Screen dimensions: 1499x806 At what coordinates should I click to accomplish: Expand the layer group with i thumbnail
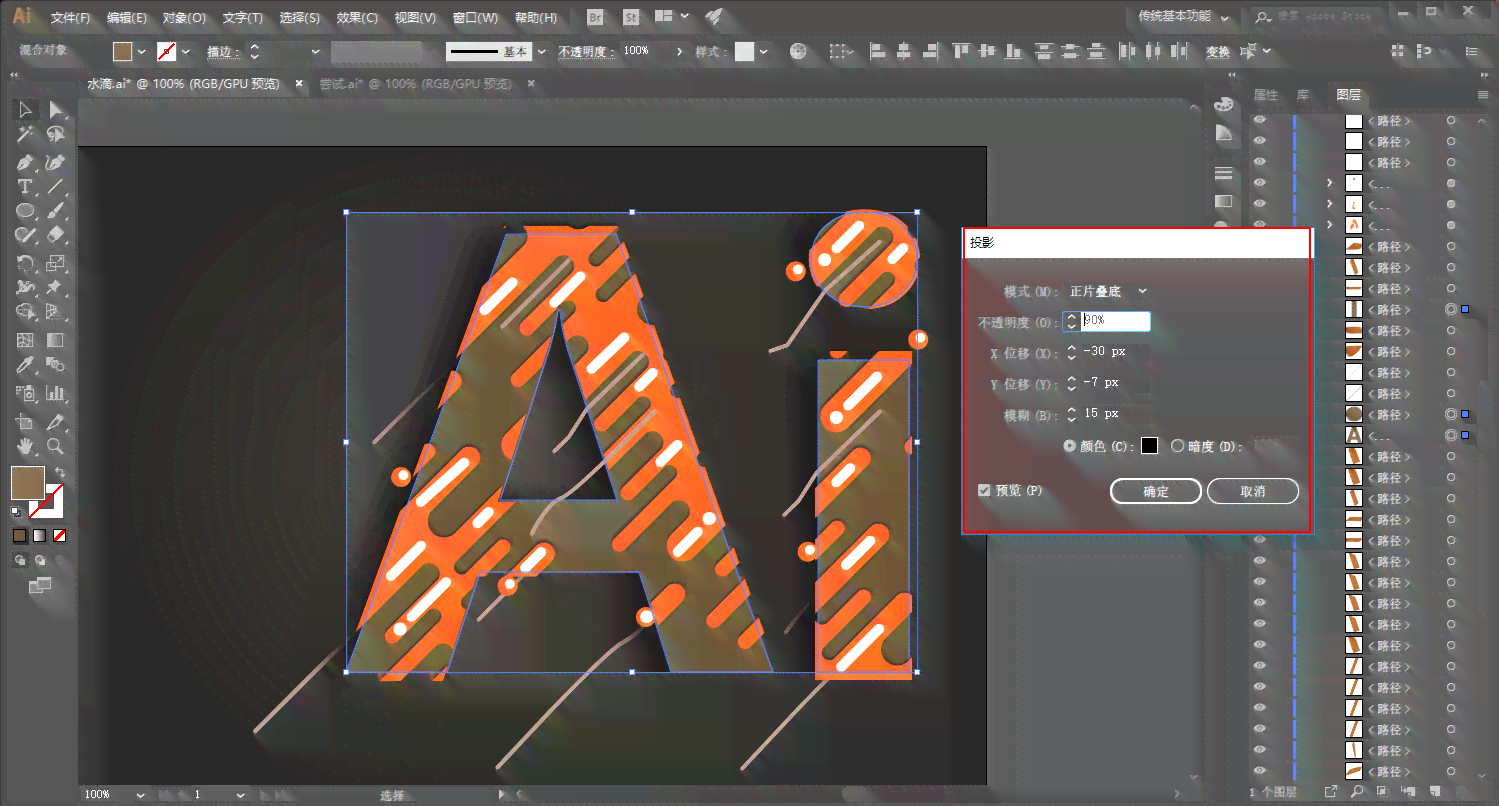point(1329,204)
